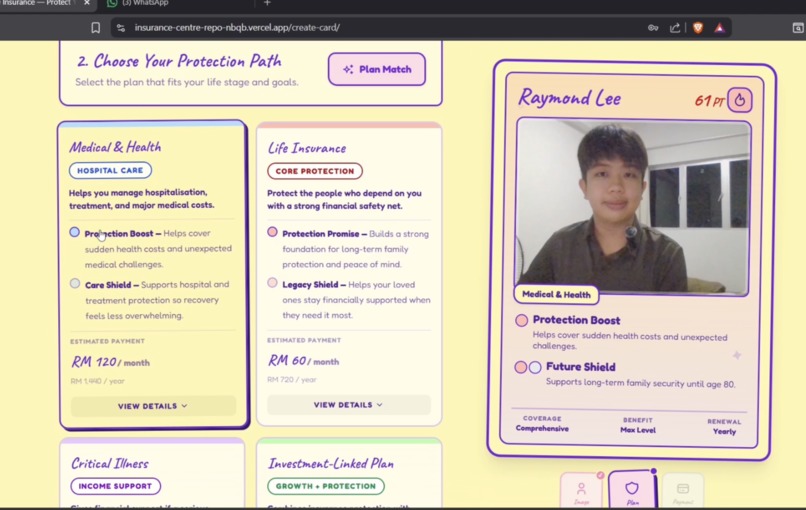This screenshot has height=510, width=806.
Task: Click the Comprehensive coverage value
Action: click(x=542, y=429)
